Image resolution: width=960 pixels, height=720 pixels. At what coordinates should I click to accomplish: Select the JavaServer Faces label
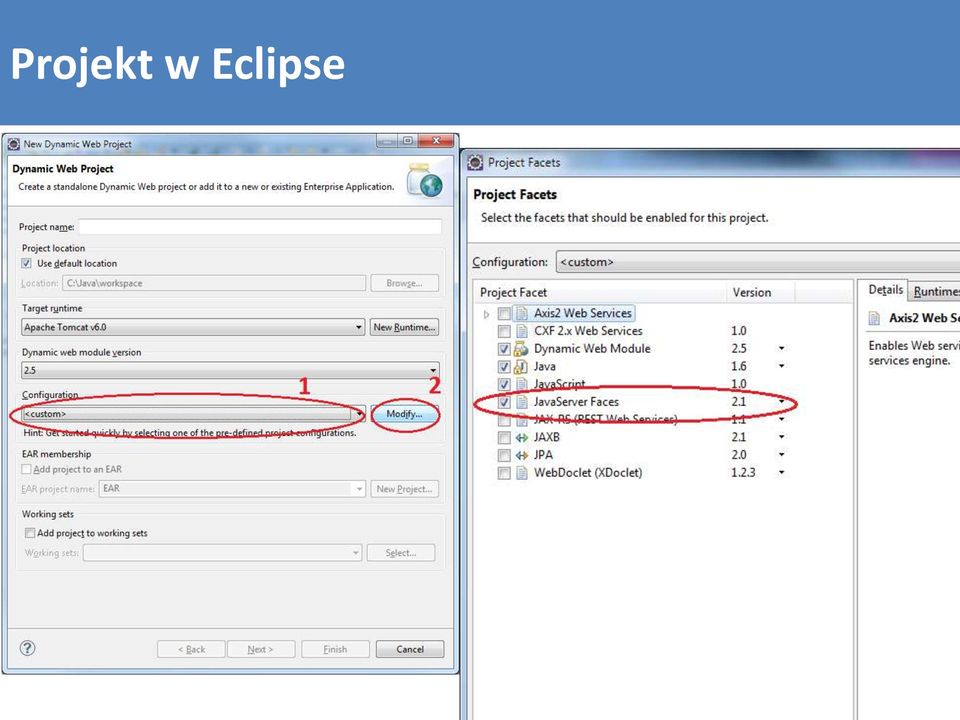pos(576,402)
